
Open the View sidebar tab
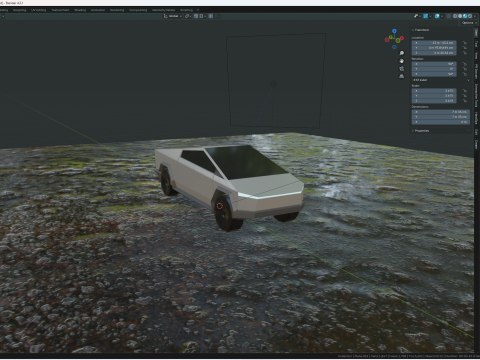coord(476,55)
